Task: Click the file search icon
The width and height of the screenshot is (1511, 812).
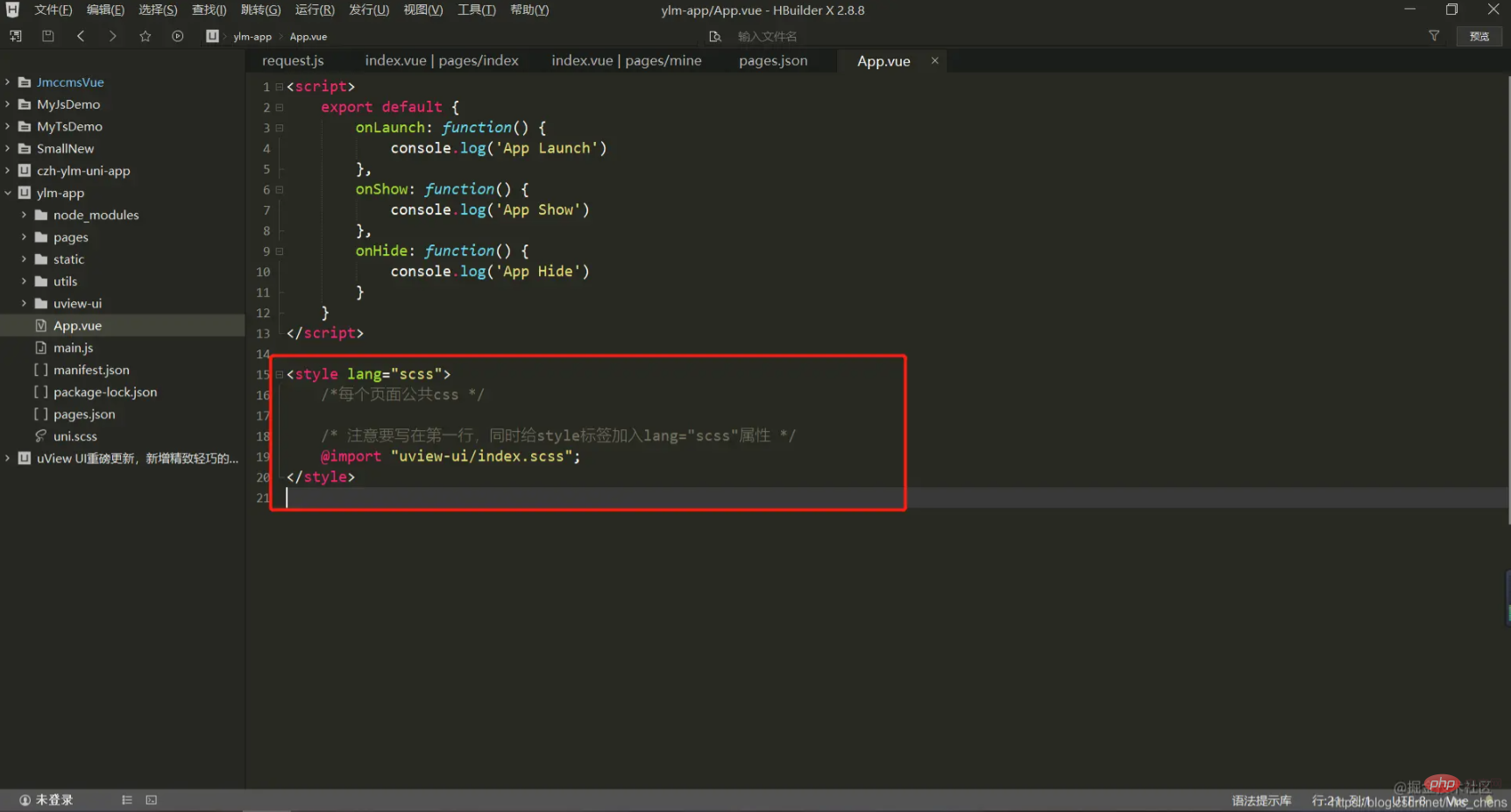Action: (715, 36)
